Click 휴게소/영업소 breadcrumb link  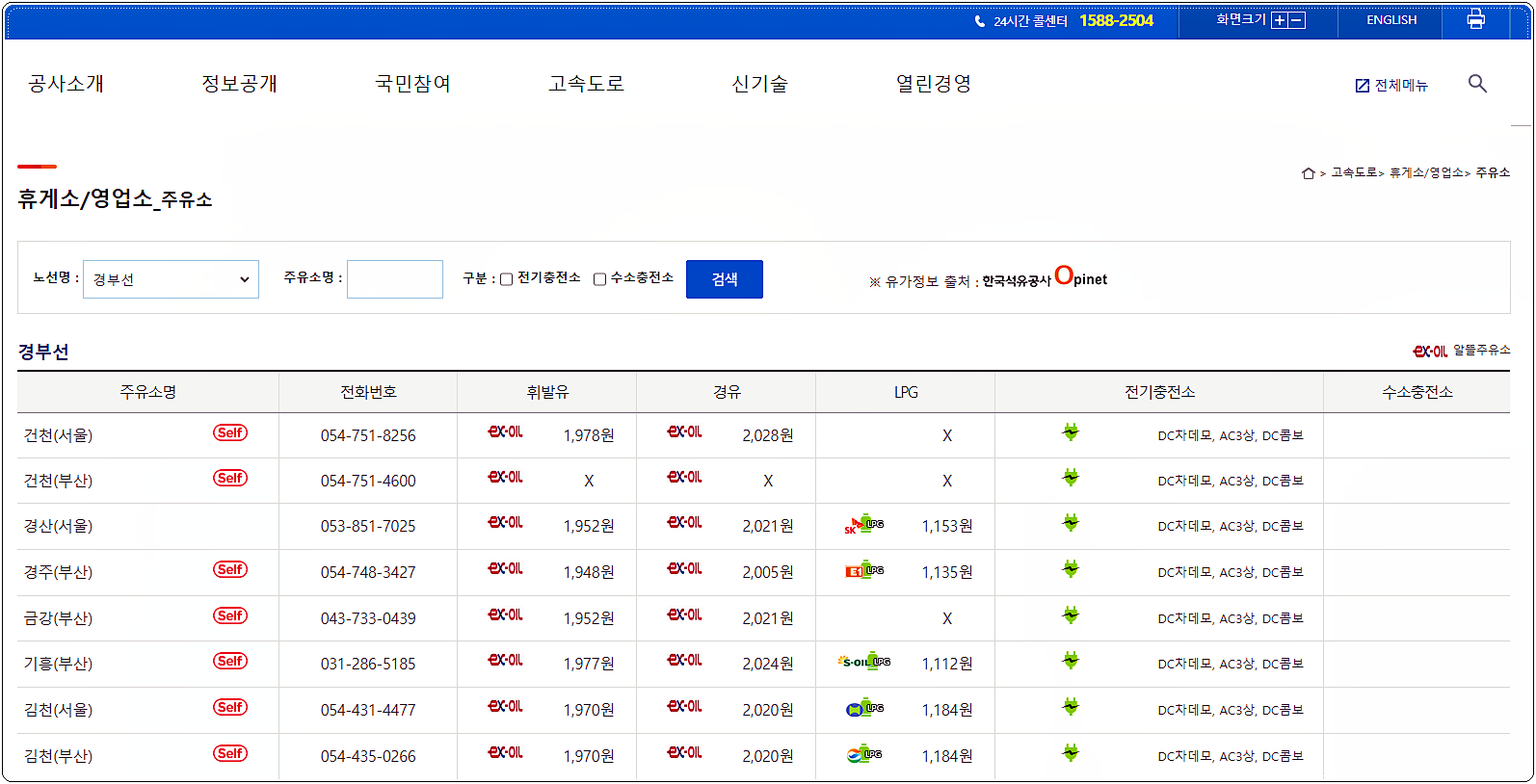[x=1426, y=173]
